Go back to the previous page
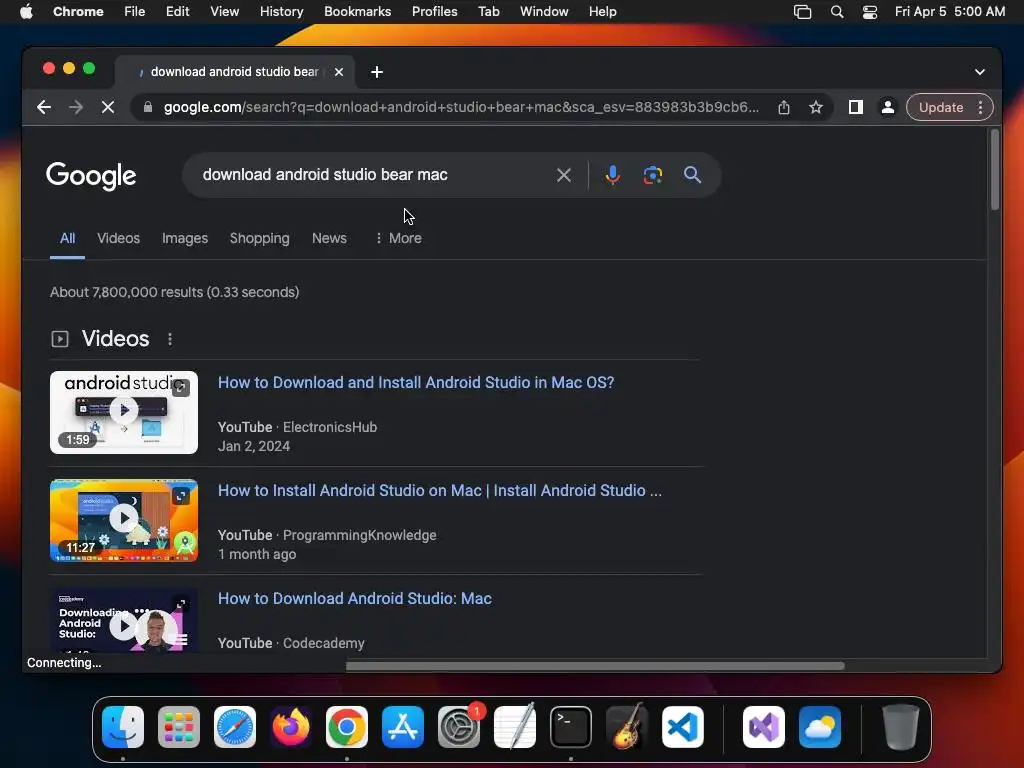This screenshot has width=1024, height=768. [44, 107]
